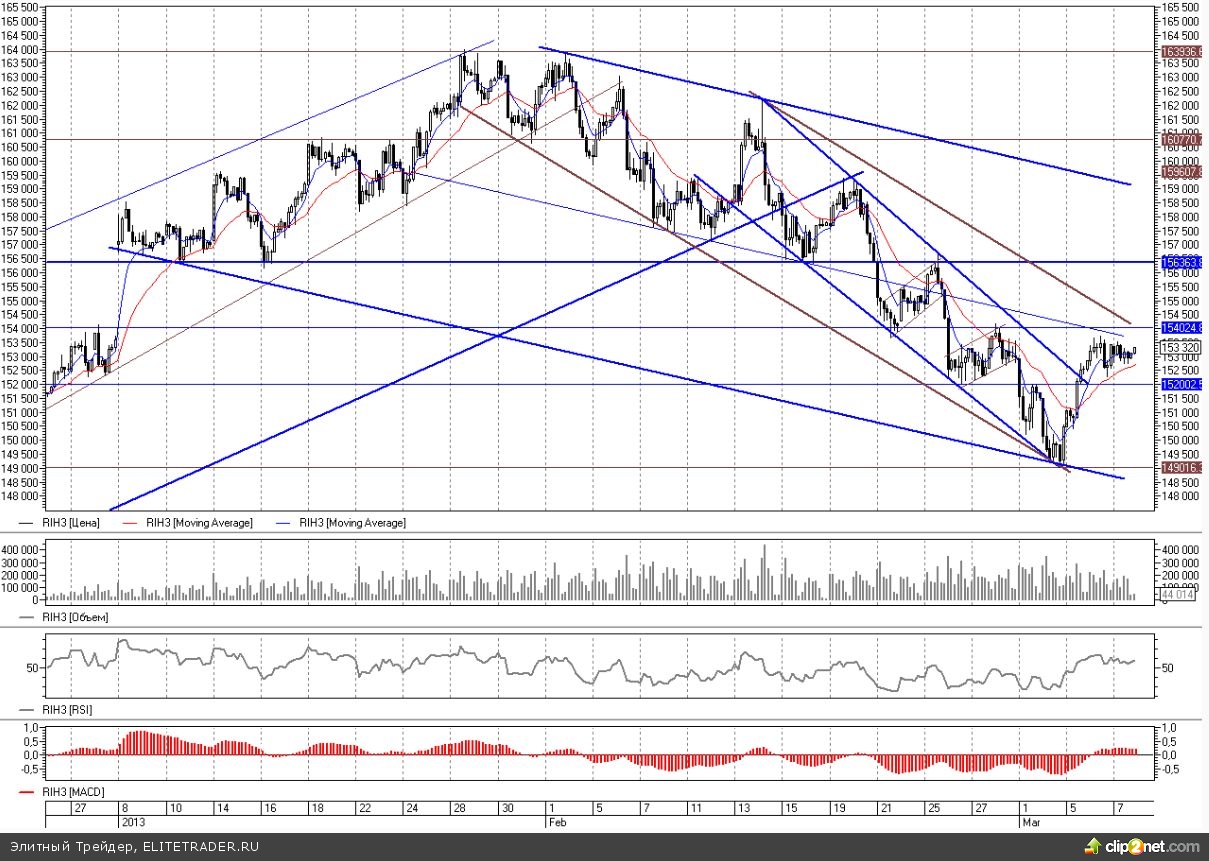Image resolution: width=1209 pixels, height=861 pixels.
Task: Click the current price label 153 320
Action: (1179, 348)
